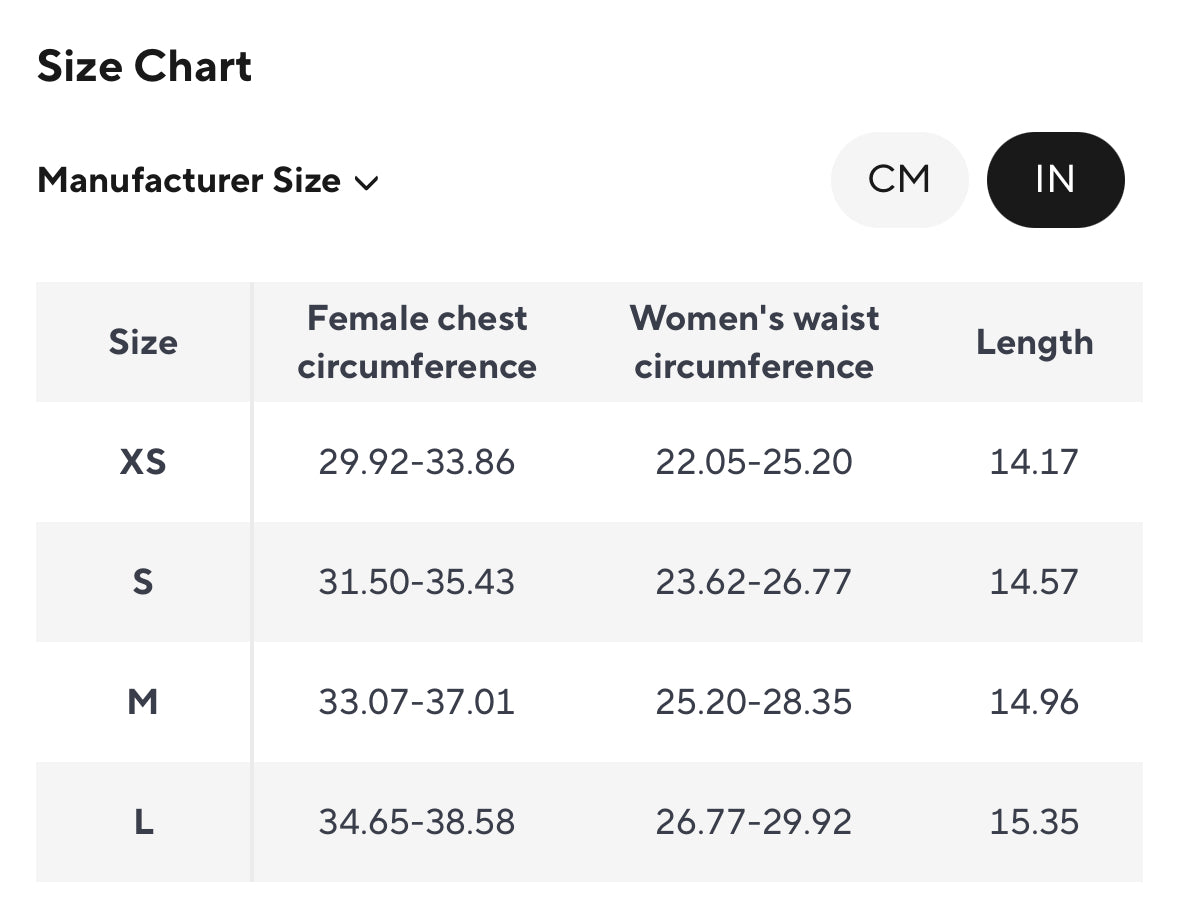The width and height of the screenshot is (1179, 901).
Task: Click the XS length value 14.17
Action: pyautogui.click(x=1034, y=462)
